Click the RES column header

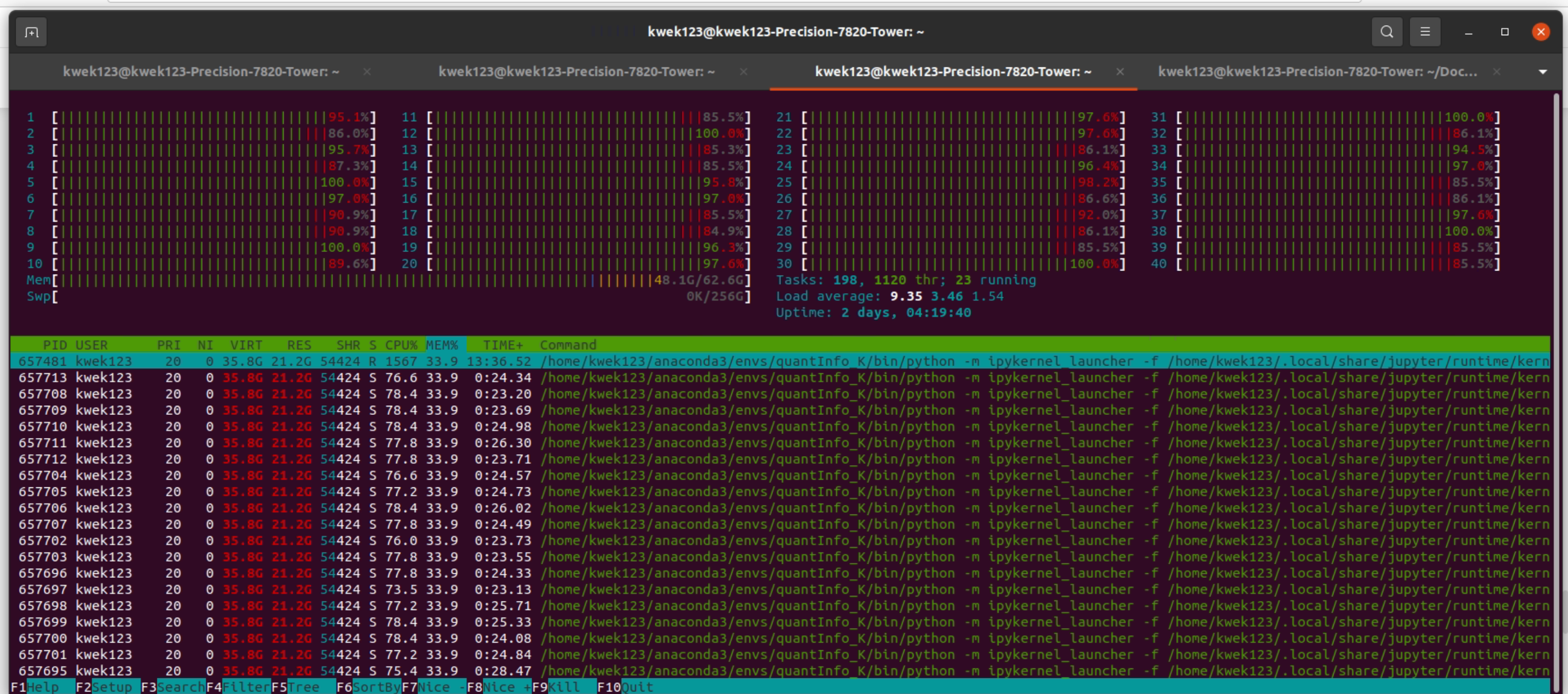[x=300, y=345]
